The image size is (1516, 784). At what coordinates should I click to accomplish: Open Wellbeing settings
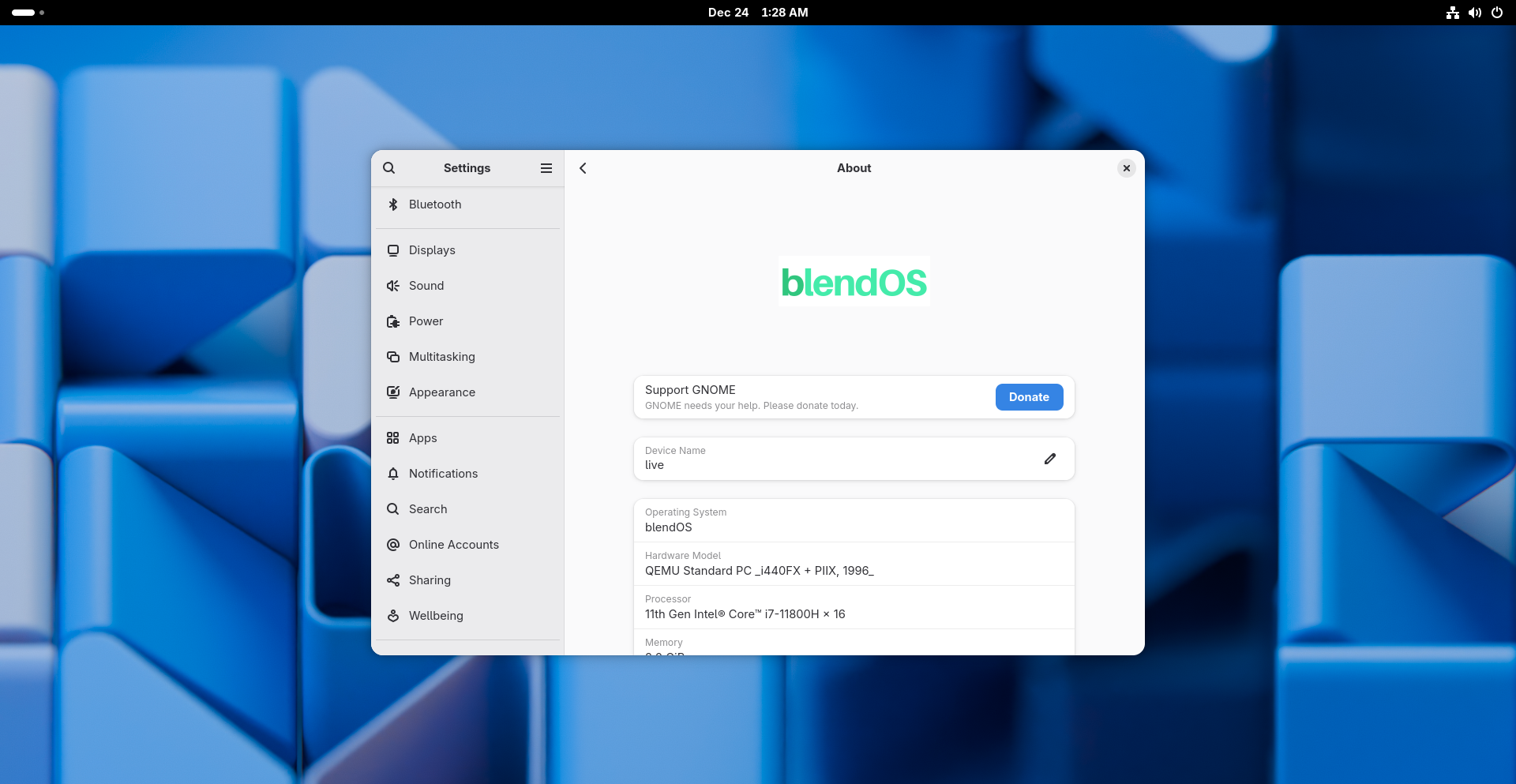coord(436,616)
